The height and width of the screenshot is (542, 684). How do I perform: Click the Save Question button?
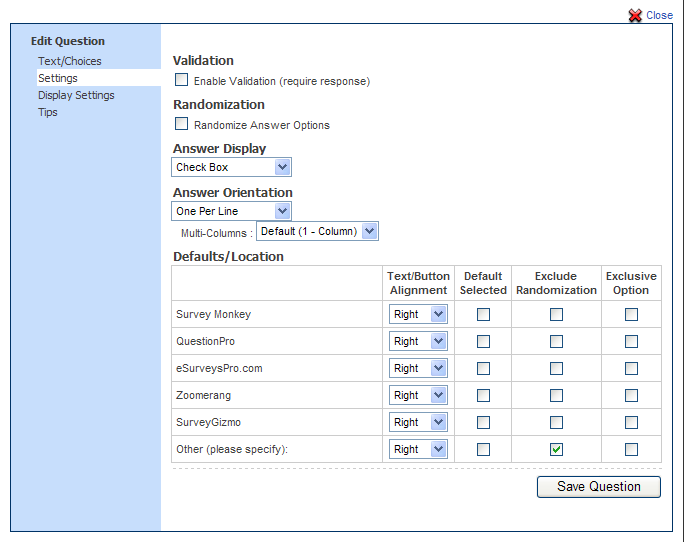coord(599,487)
